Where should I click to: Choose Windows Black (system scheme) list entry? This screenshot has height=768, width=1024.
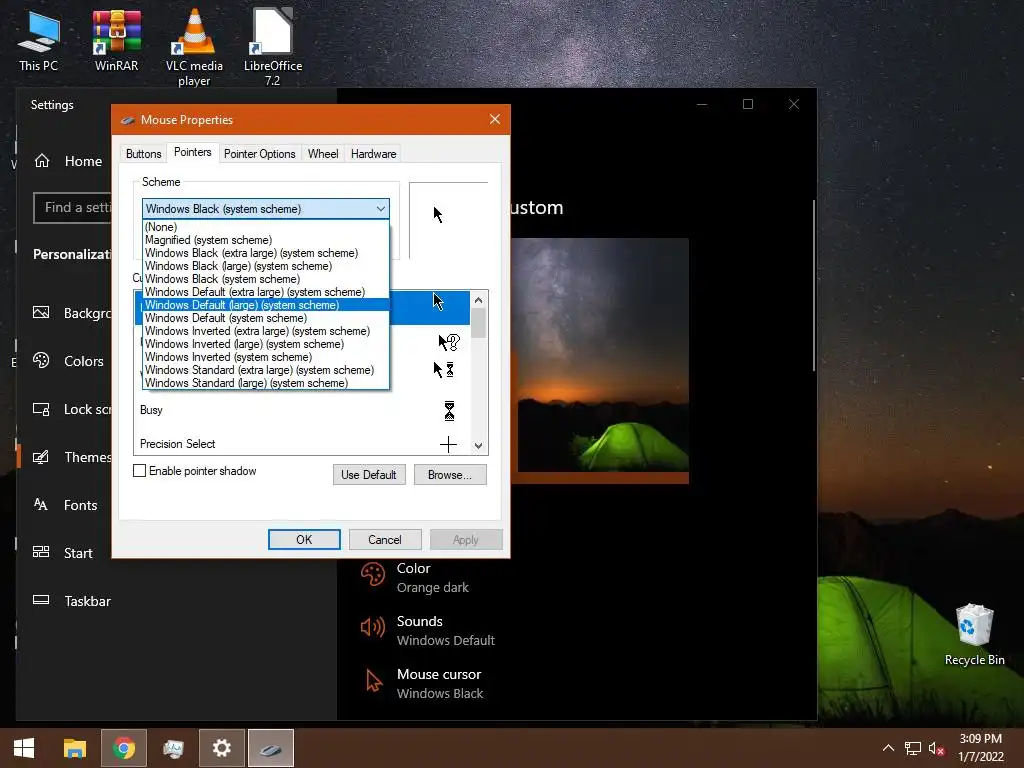(x=266, y=279)
